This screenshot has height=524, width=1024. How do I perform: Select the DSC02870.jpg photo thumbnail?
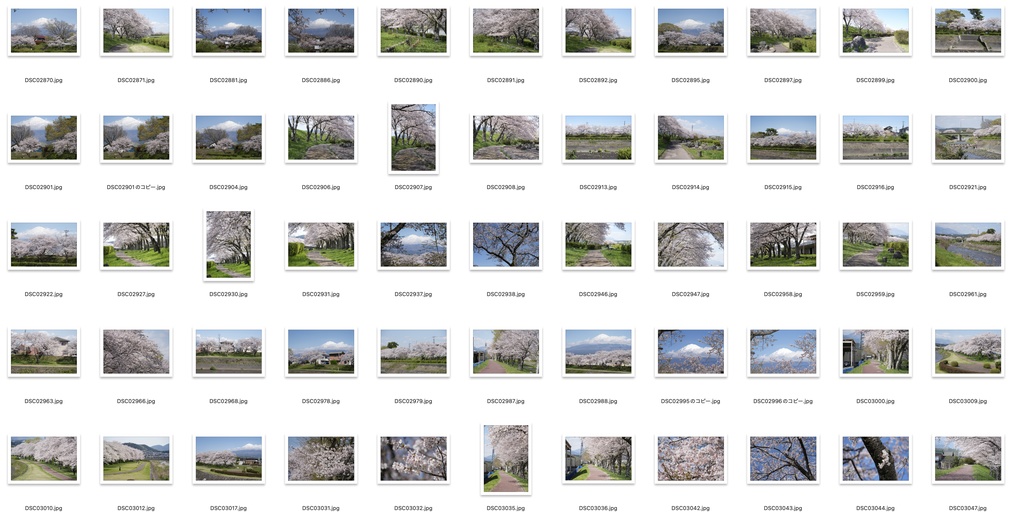click(44, 31)
